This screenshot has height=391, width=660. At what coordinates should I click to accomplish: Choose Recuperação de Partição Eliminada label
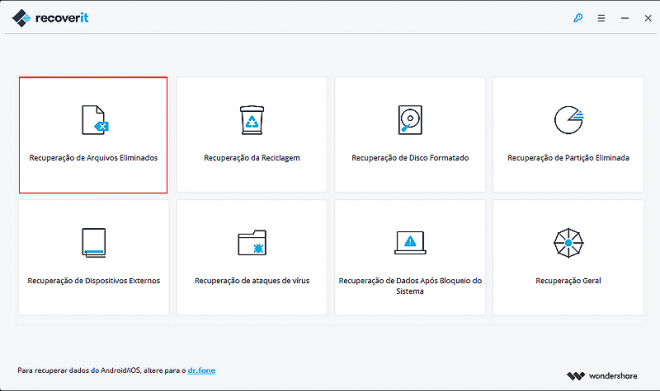[568, 158]
